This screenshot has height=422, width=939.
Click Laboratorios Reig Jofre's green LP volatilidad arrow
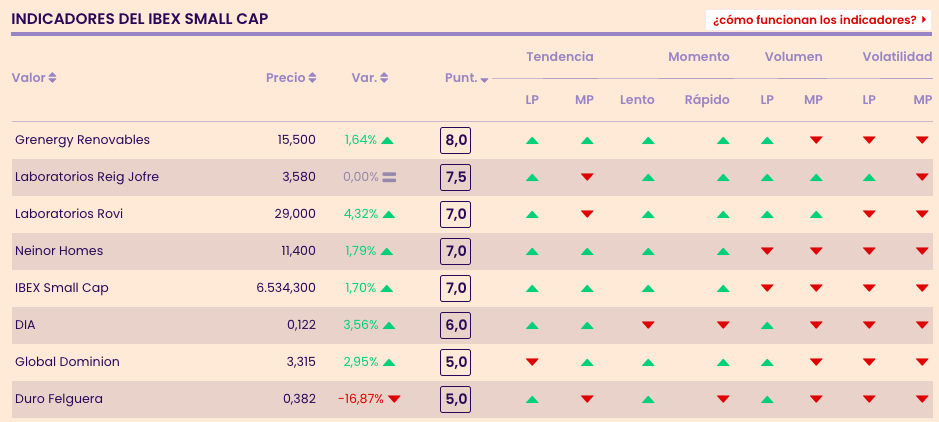(x=869, y=177)
